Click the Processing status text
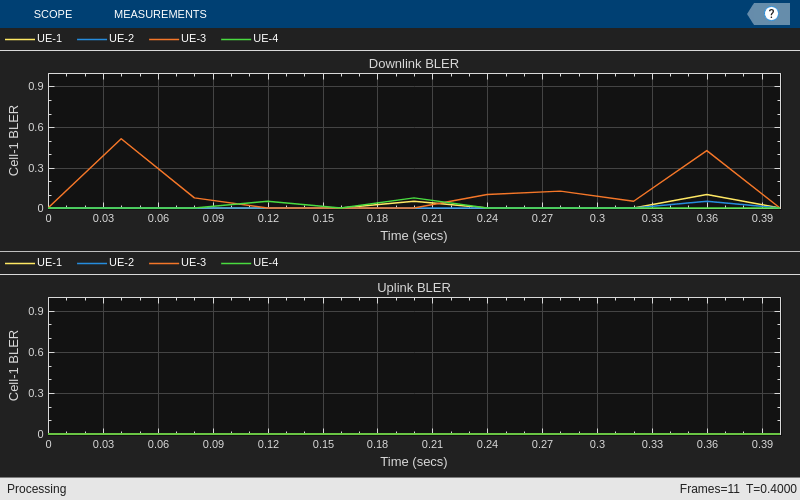 37,489
